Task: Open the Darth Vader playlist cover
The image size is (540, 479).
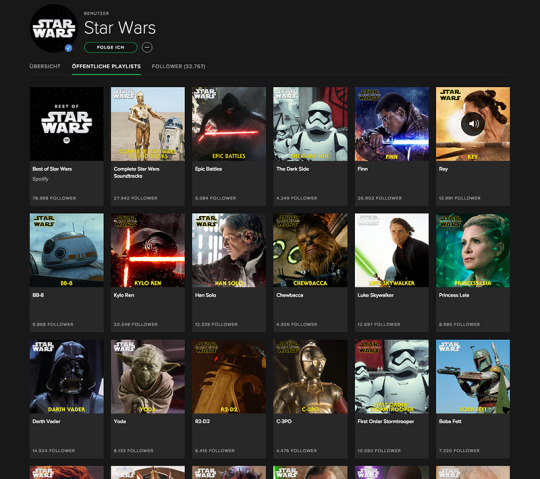Action: click(x=66, y=376)
